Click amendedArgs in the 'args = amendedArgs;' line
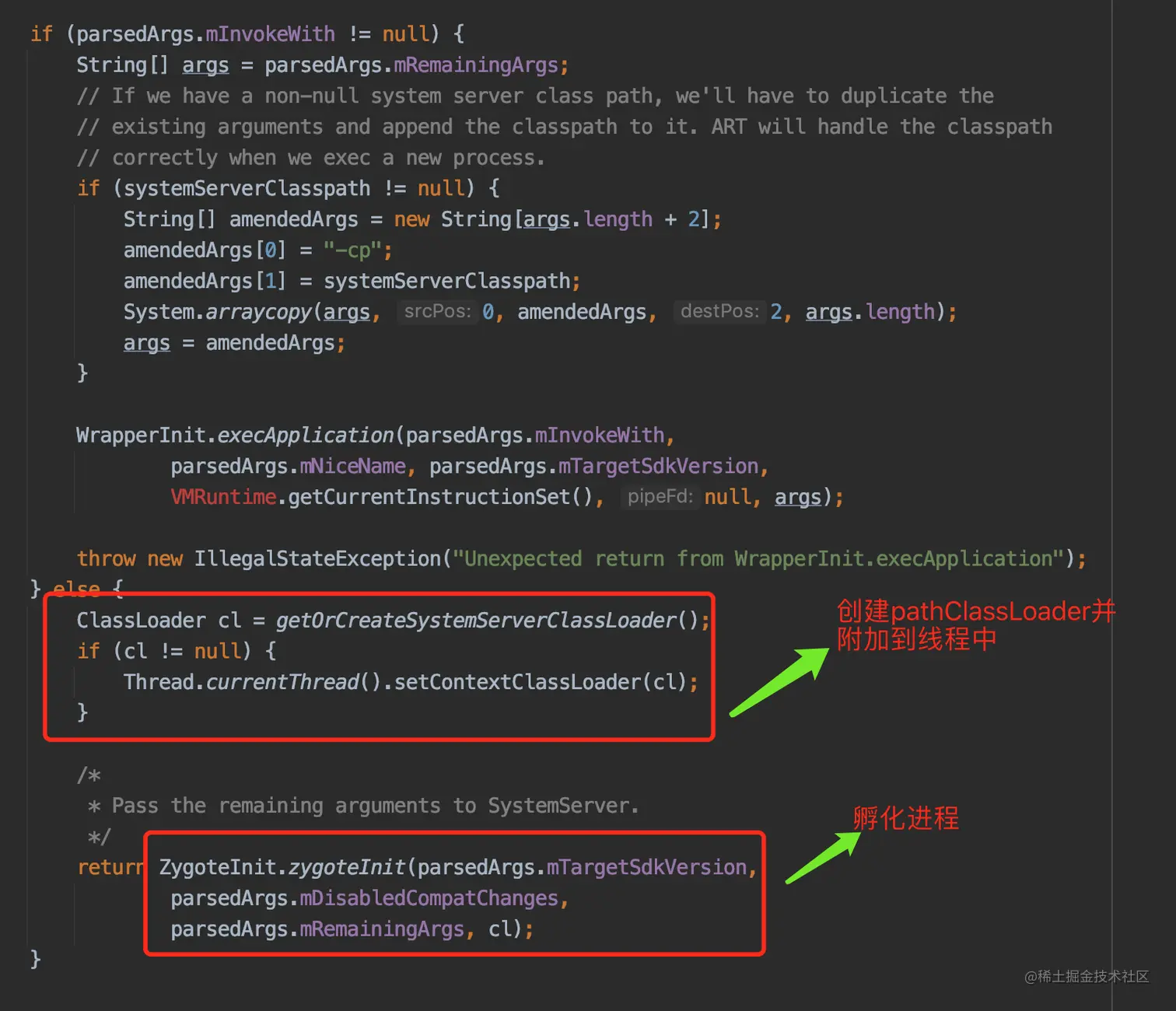 tap(270, 343)
